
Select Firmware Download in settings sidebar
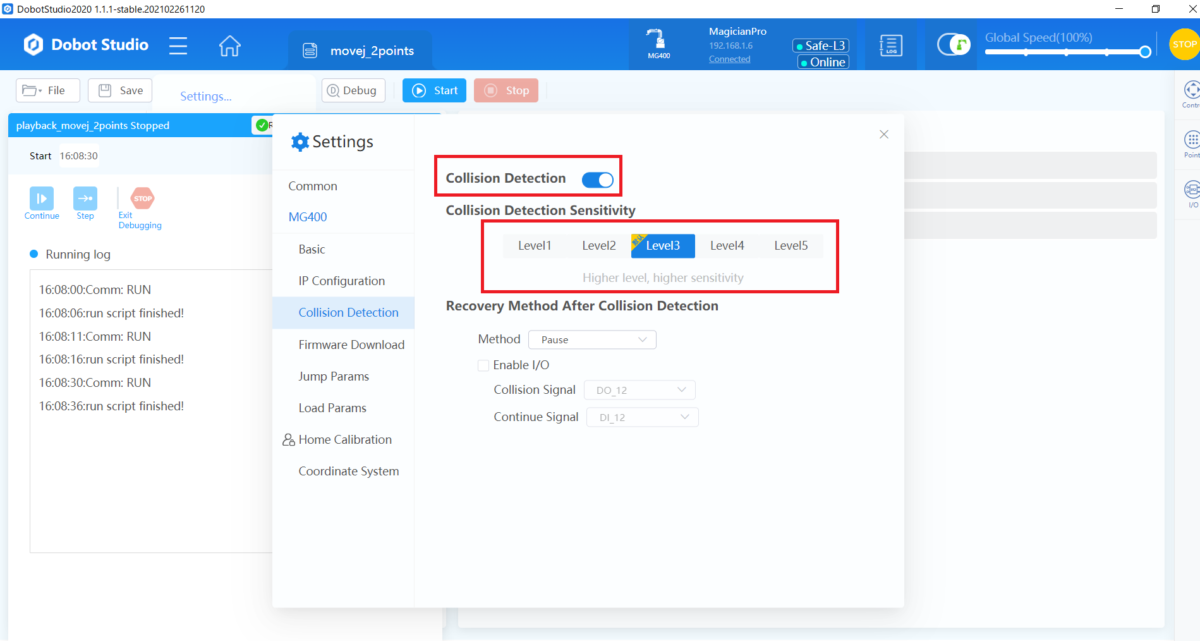tap(351, 345)
